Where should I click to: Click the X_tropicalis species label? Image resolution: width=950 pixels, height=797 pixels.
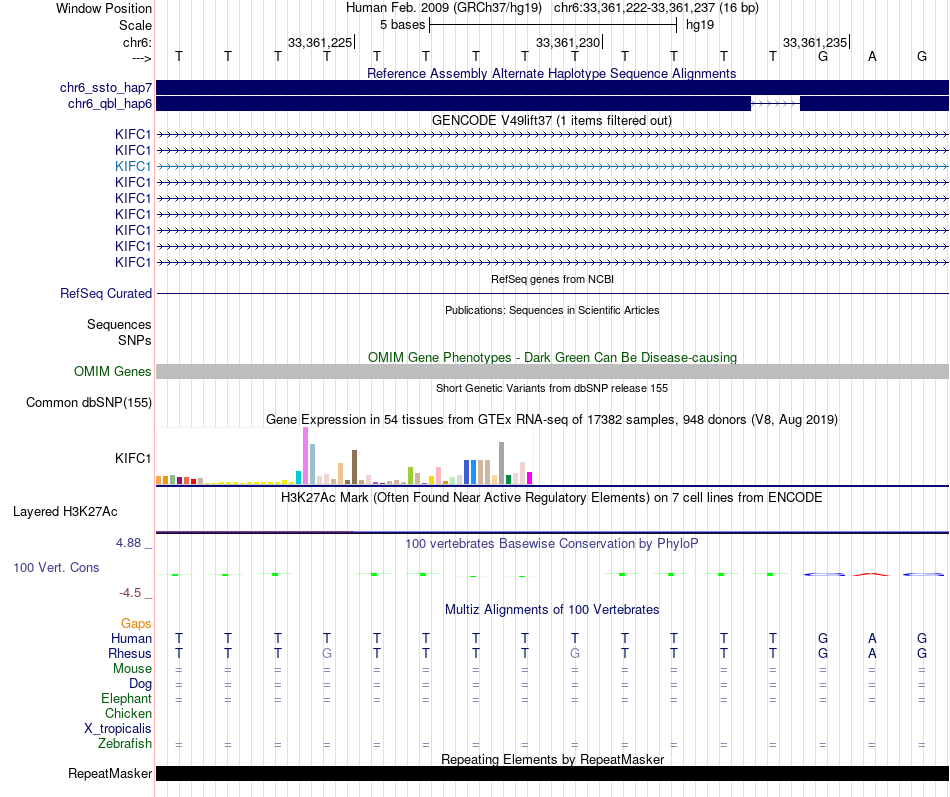118,729
